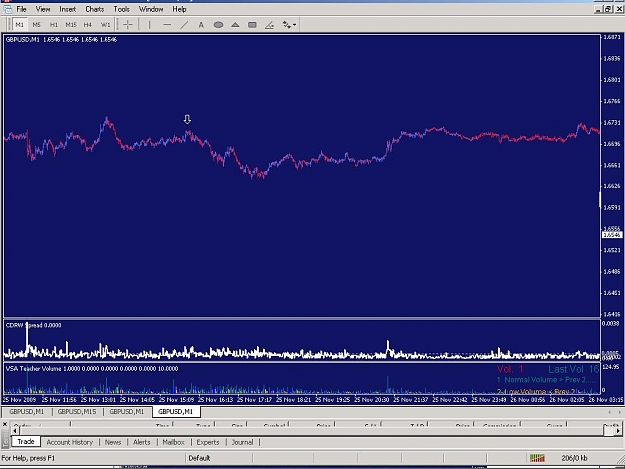This screenshot has height=469, width=625.
Task: Open the File menu
Action: click(x=21, y=9)
